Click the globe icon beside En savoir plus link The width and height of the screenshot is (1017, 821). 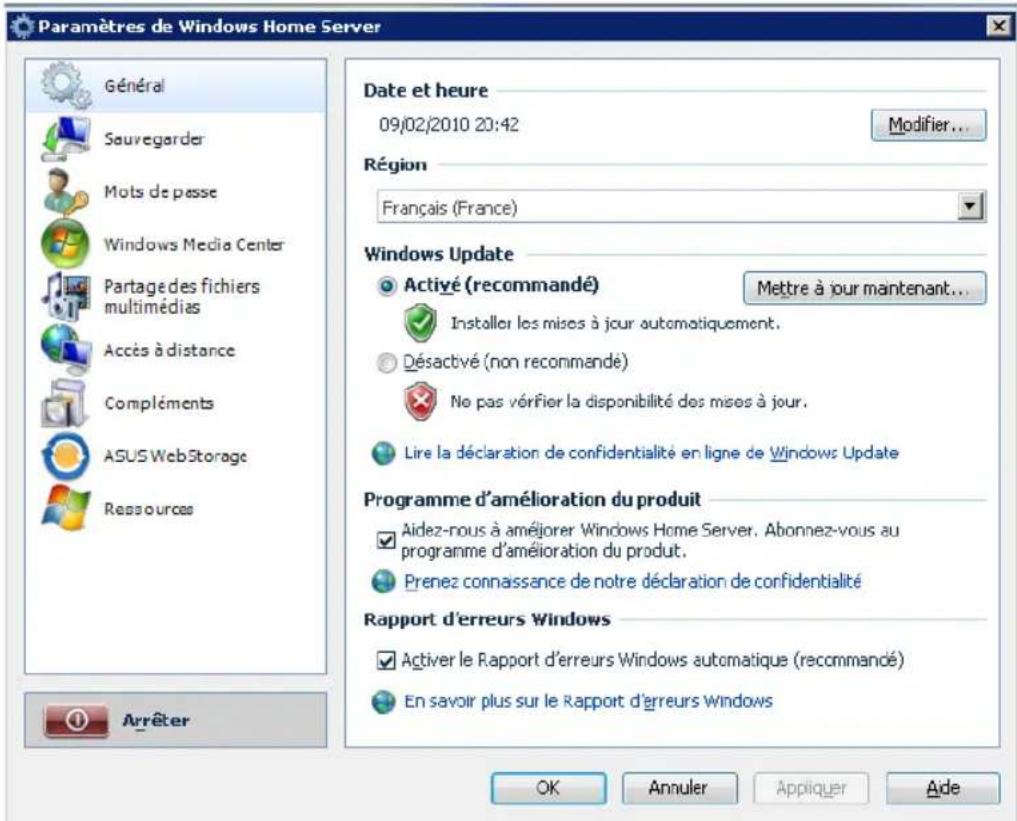pyautogui.click(x=383, y=702)
